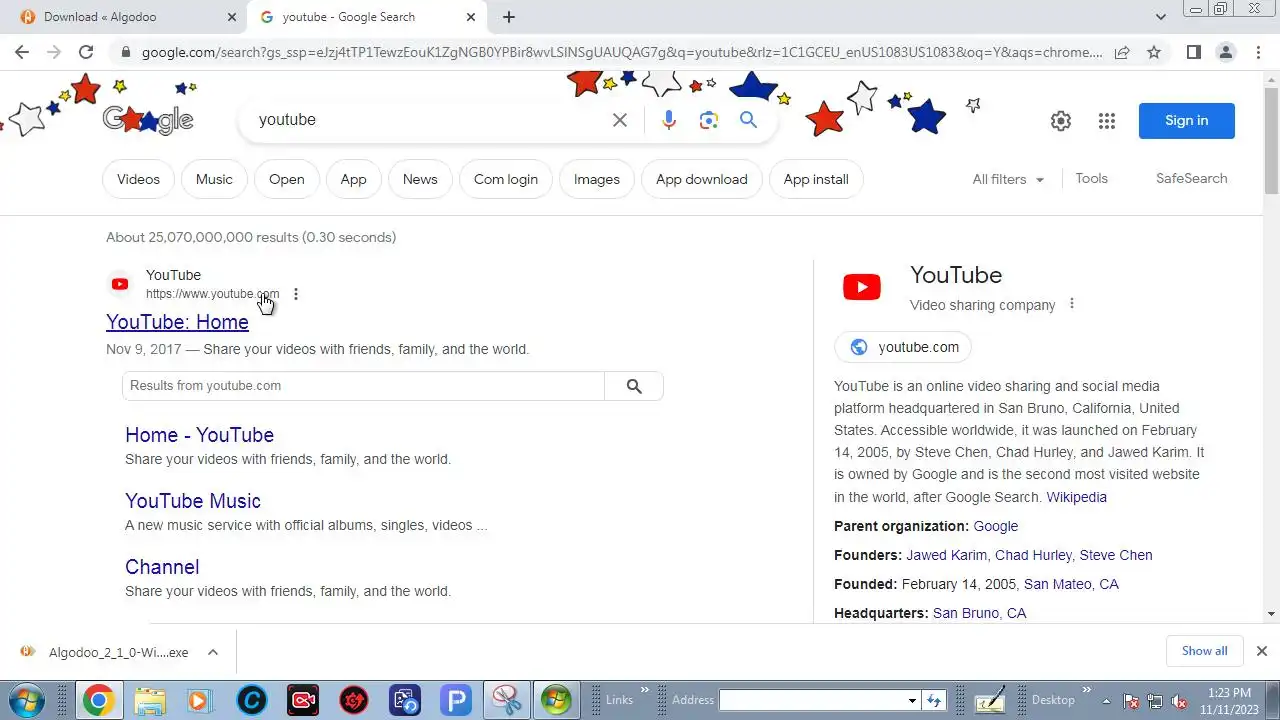Open search Tools

click(1091, 178)
